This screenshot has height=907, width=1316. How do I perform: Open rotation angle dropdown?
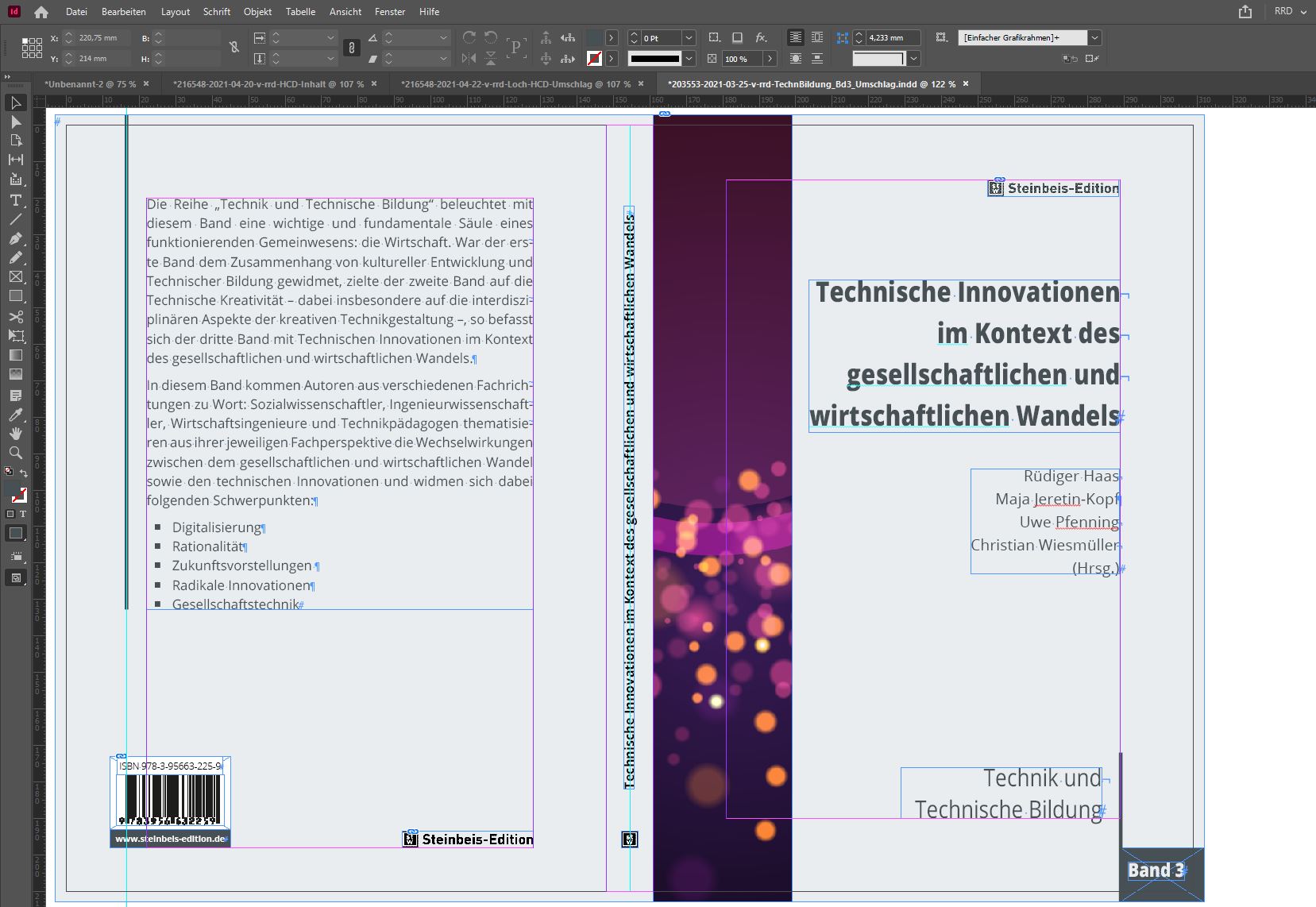tap(443, 37)
